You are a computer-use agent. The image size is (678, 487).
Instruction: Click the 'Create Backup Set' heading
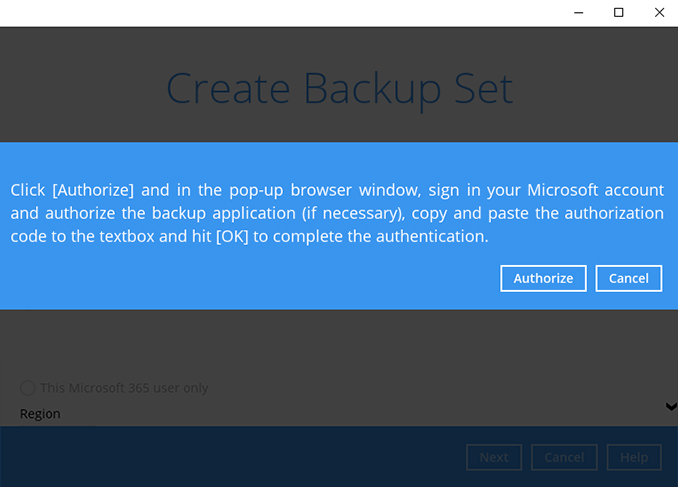(x=339, y=90)
